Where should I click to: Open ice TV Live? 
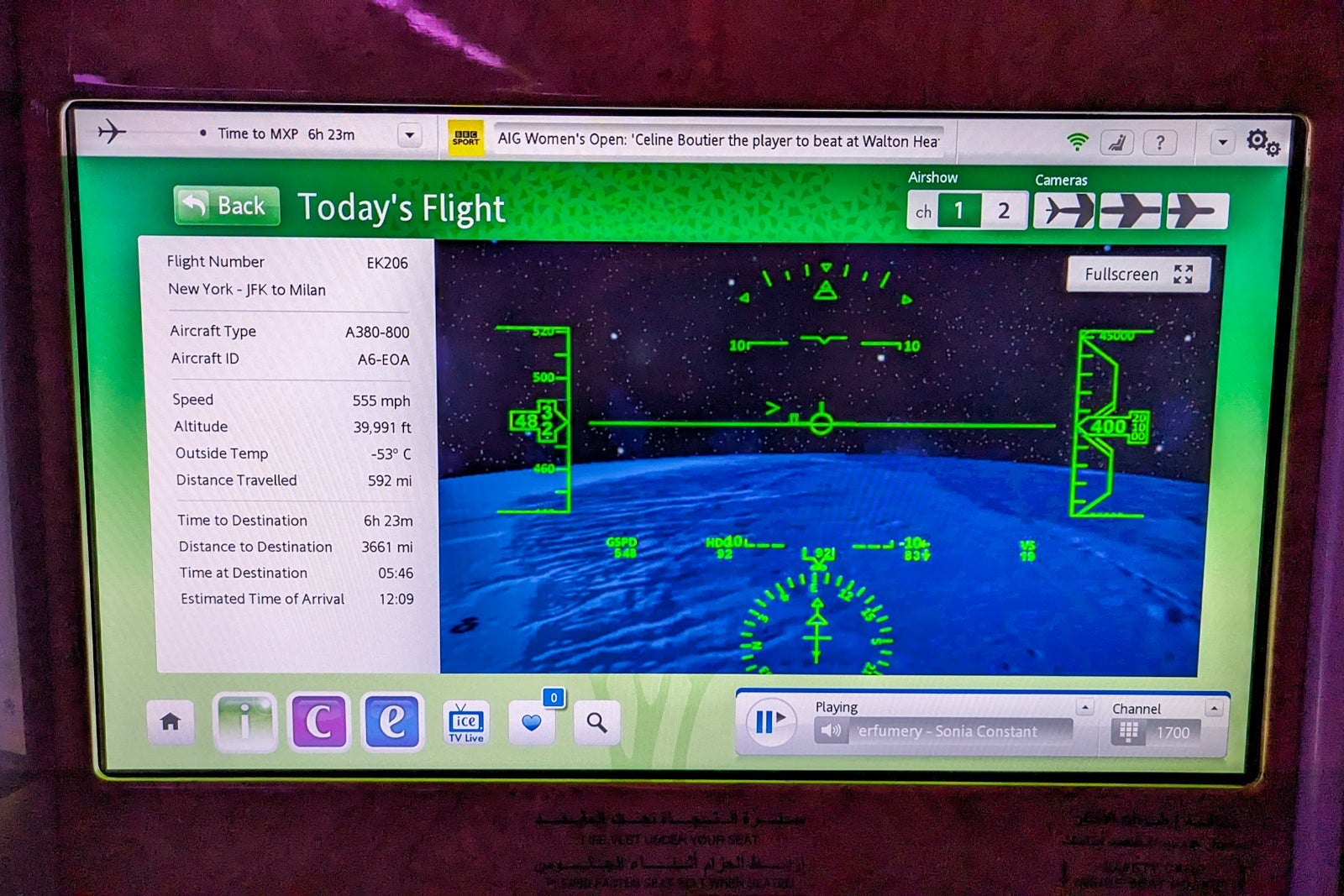466,722
